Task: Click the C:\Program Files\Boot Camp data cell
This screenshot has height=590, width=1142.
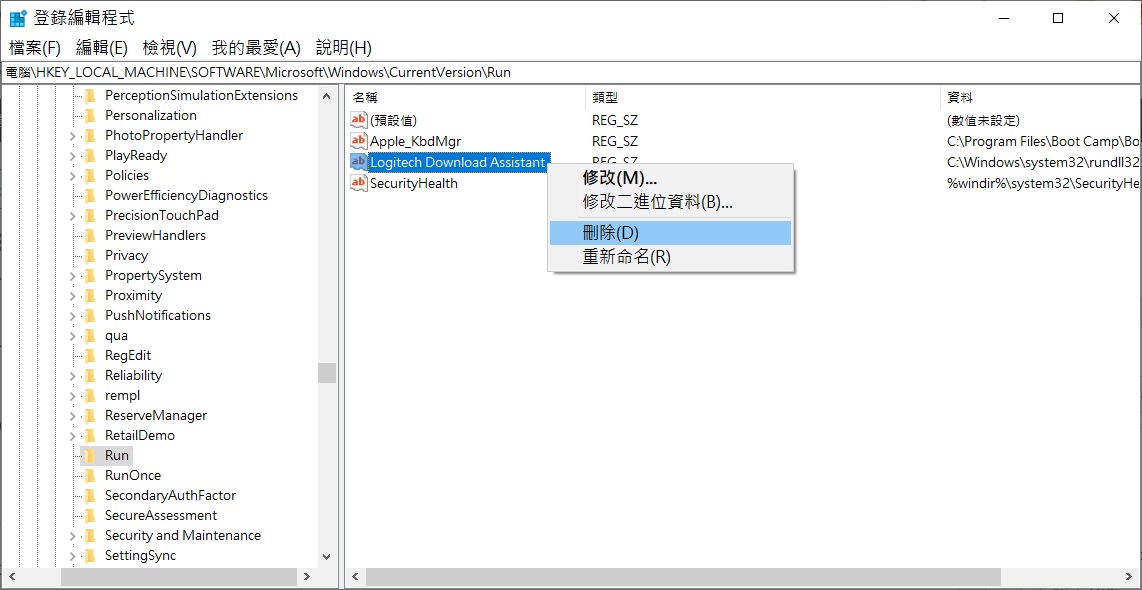Action: [x=1043, y=141]
